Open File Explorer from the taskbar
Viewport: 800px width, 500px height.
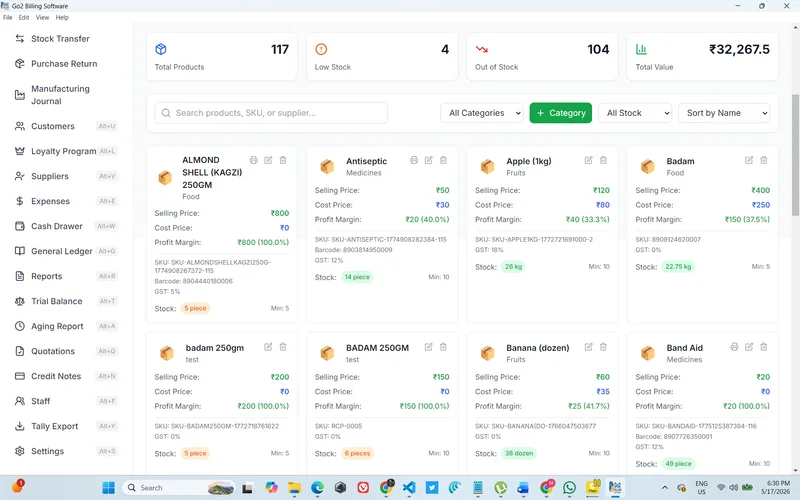click(294, 488)
